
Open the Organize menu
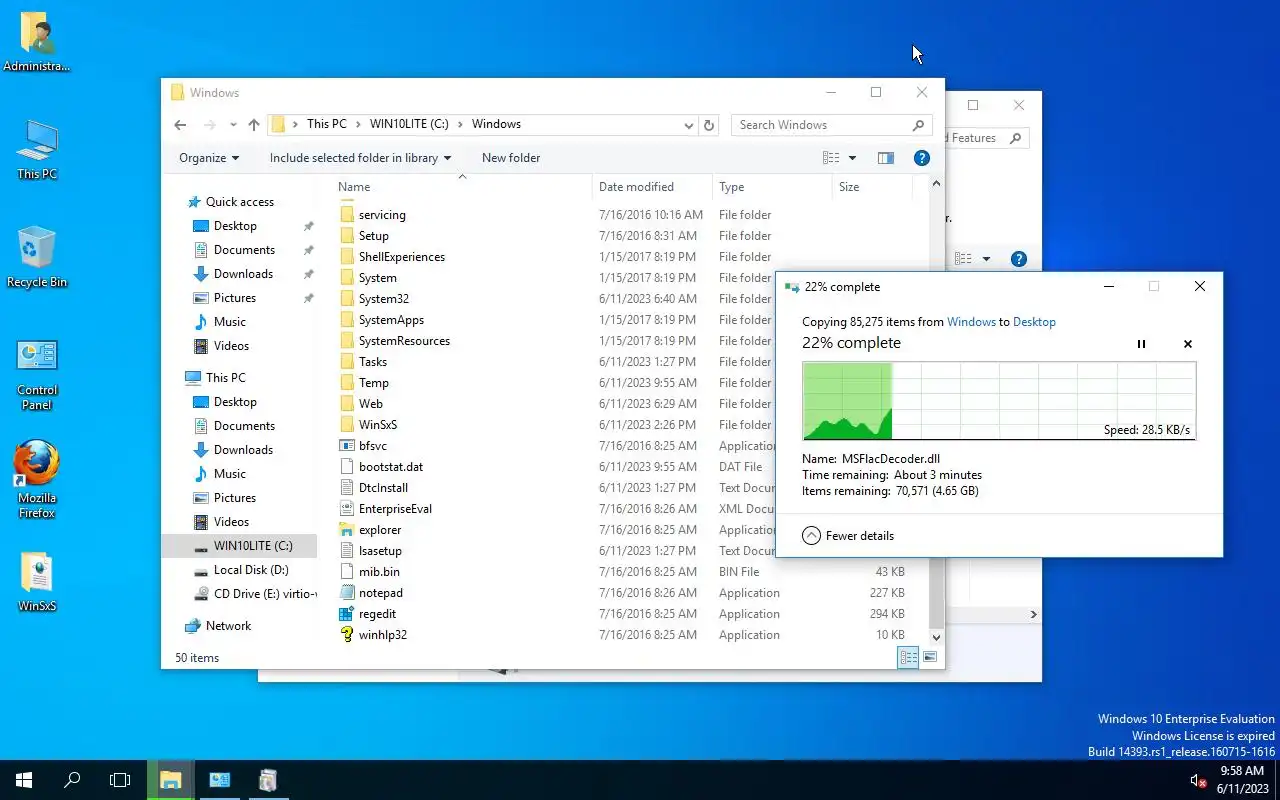click(209, 158)
